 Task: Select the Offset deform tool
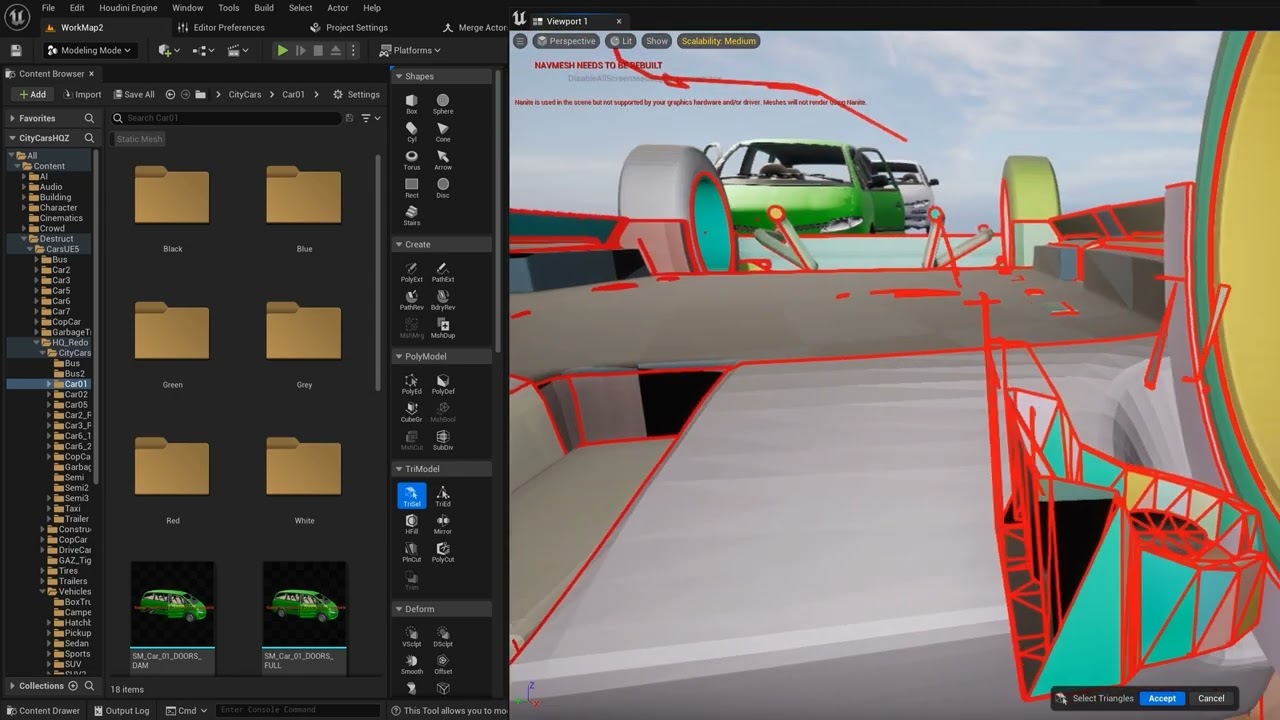click(443, 664)
